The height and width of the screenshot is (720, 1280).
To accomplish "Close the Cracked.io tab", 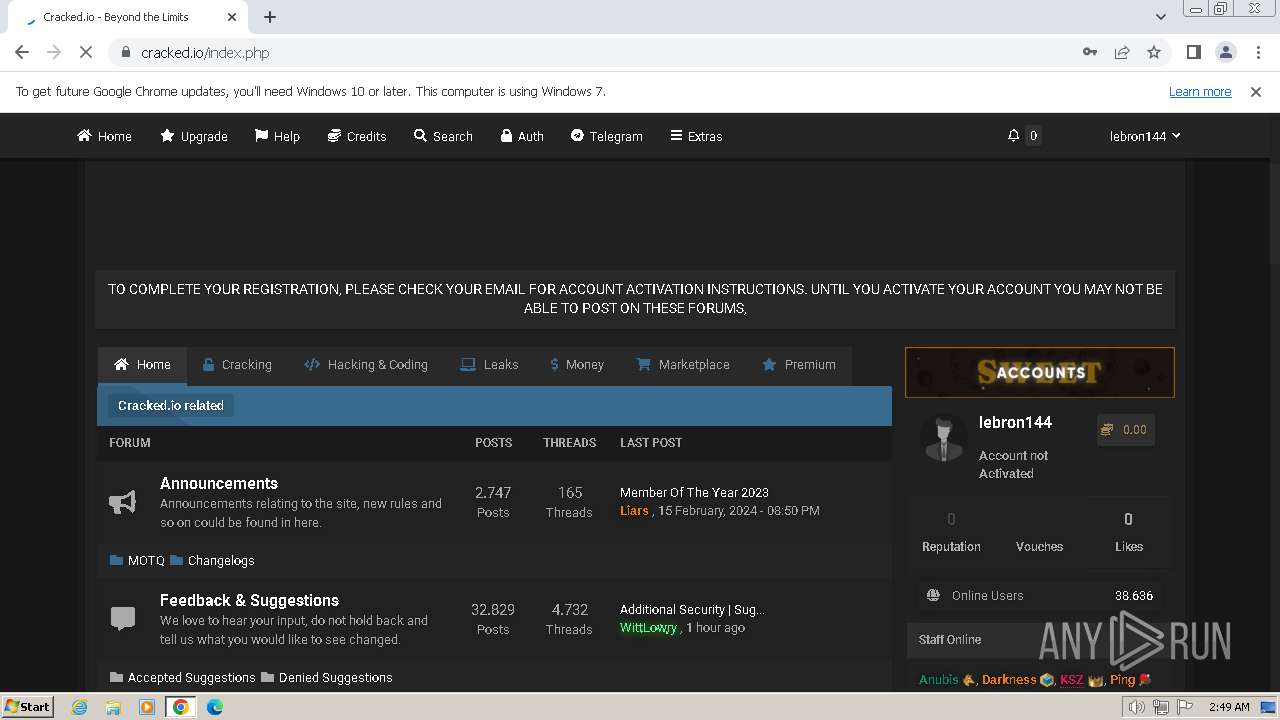I will pyautogui.click(x=232, y=17).
